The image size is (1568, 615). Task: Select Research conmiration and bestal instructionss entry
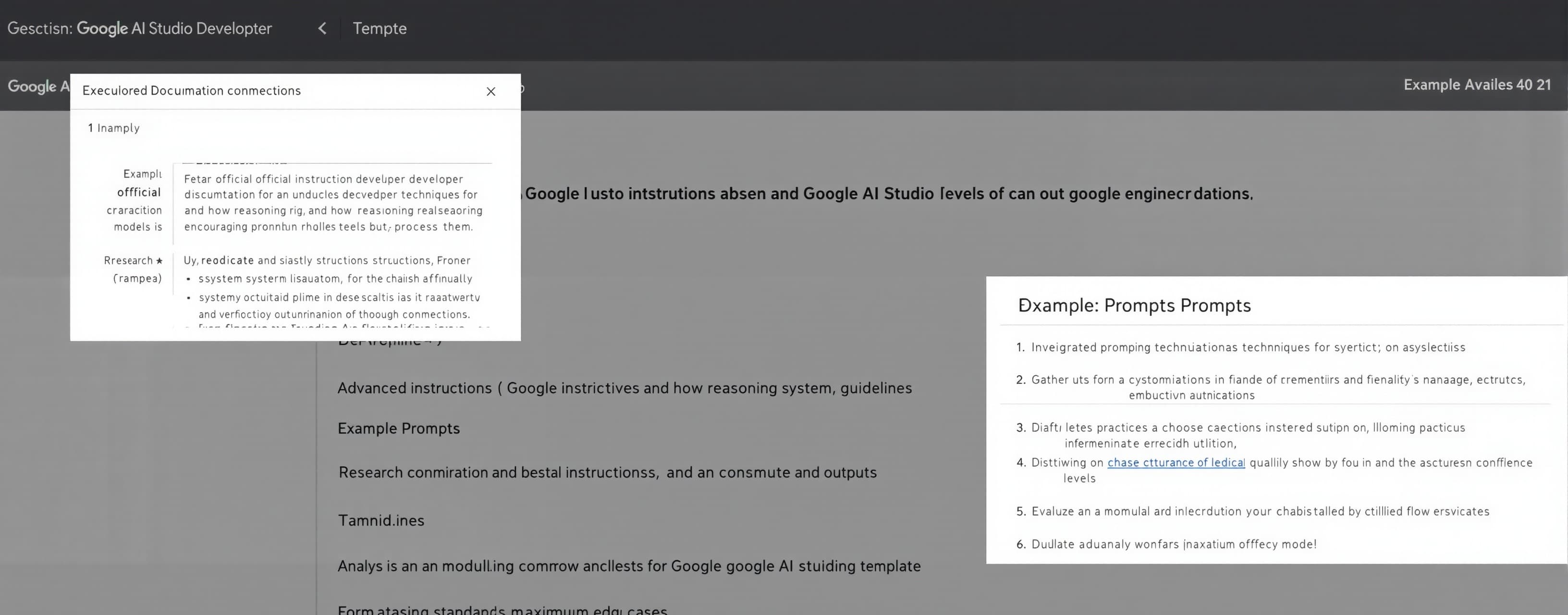(608, 472)
